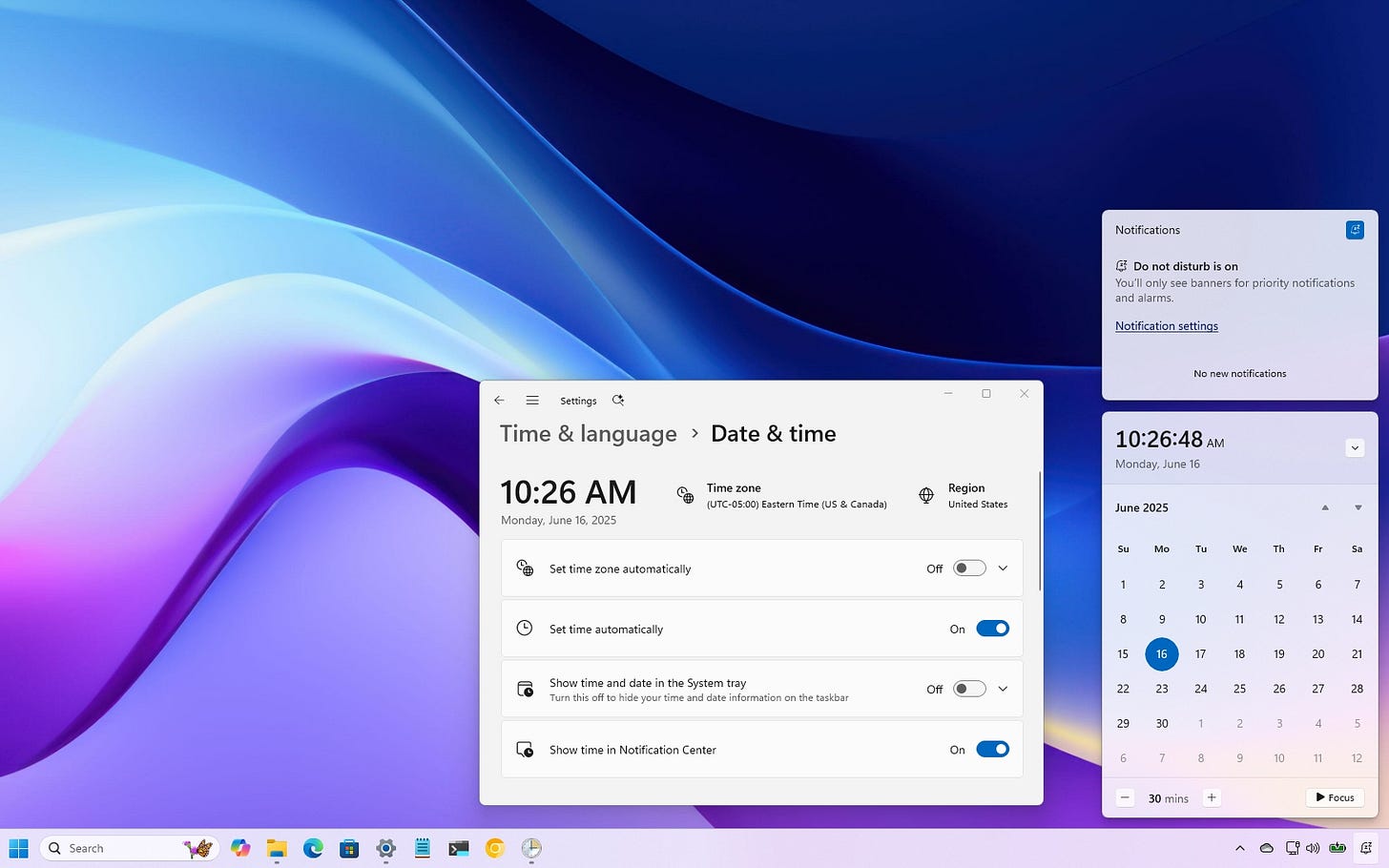1389x868 pixels.
Task: Select highlighted date 16 in calendar
Action: tap(1162, 654)
